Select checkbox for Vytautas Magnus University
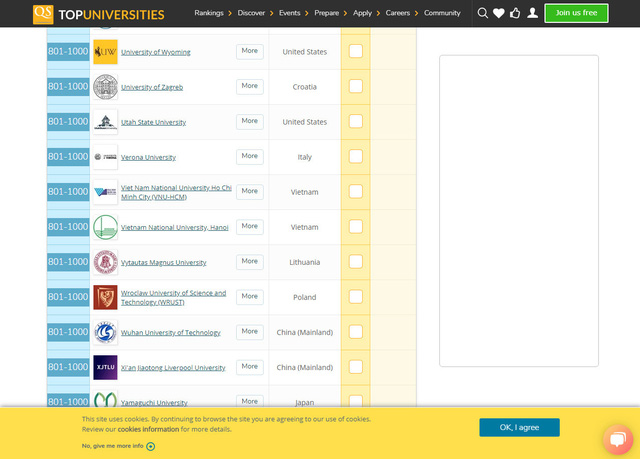Screen dimensions: 640x459 [355, 262]
